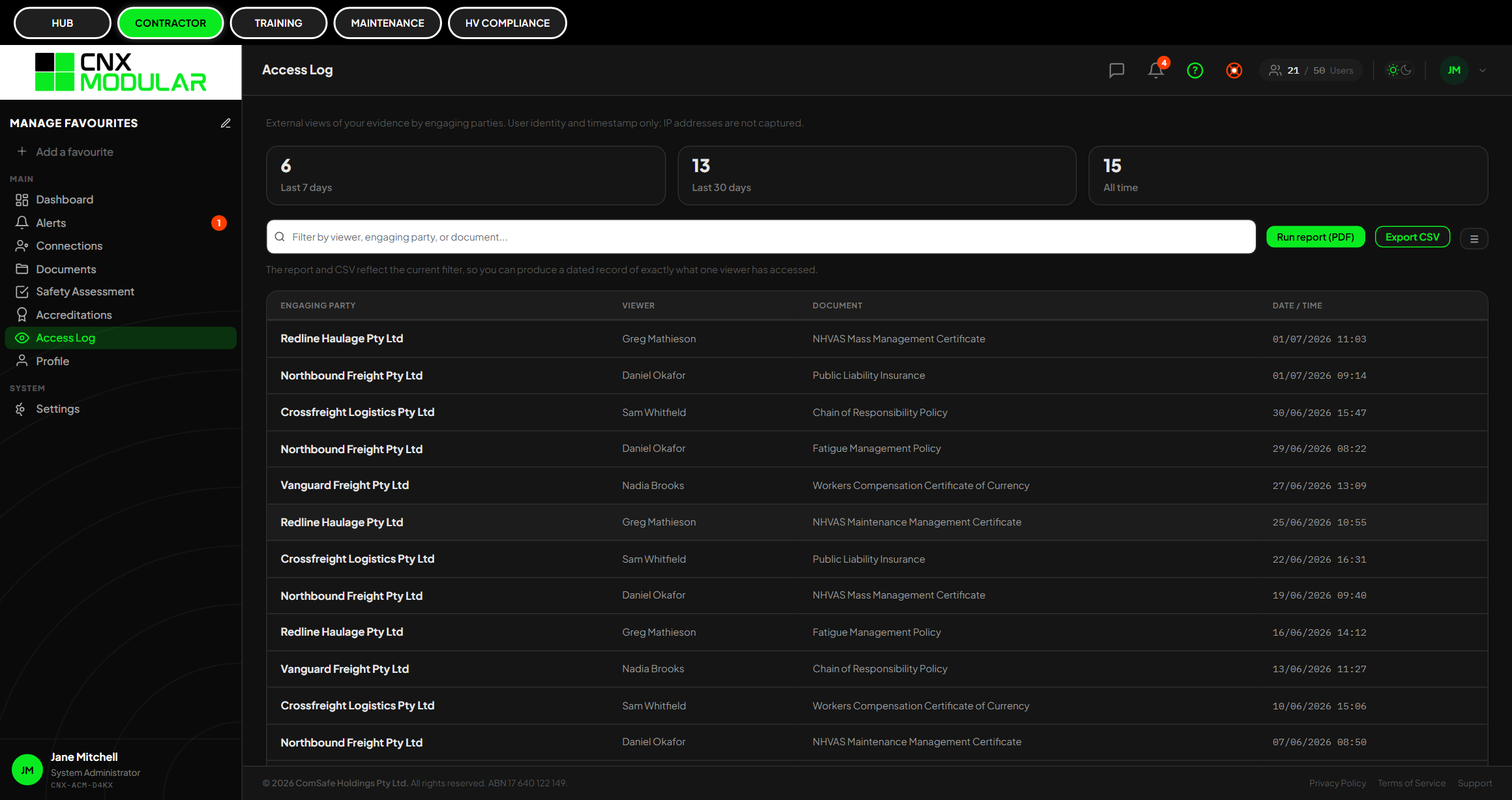The image size is (1512, 800).
Task: Click Export CSV button
Action: 1412,237
